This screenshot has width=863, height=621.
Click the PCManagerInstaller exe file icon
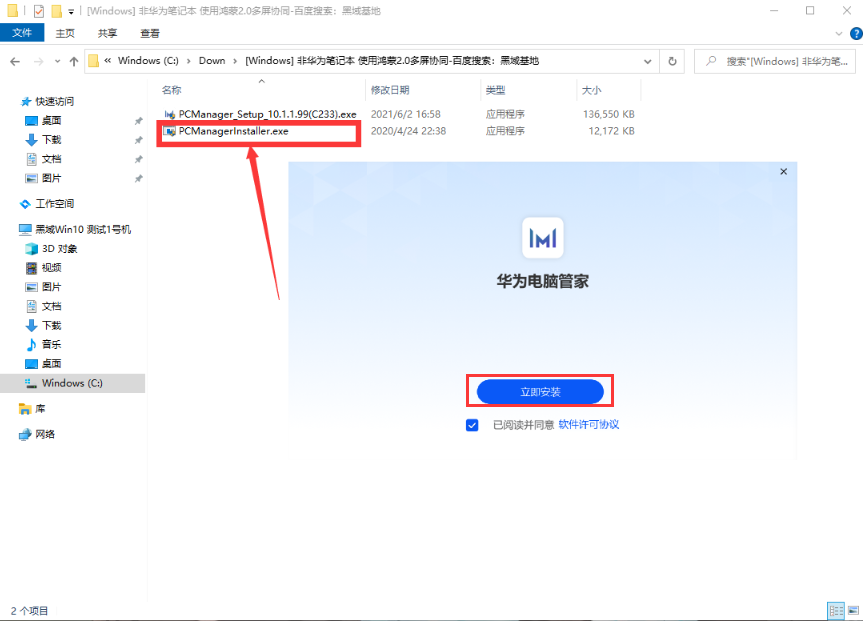pos(170,131)
